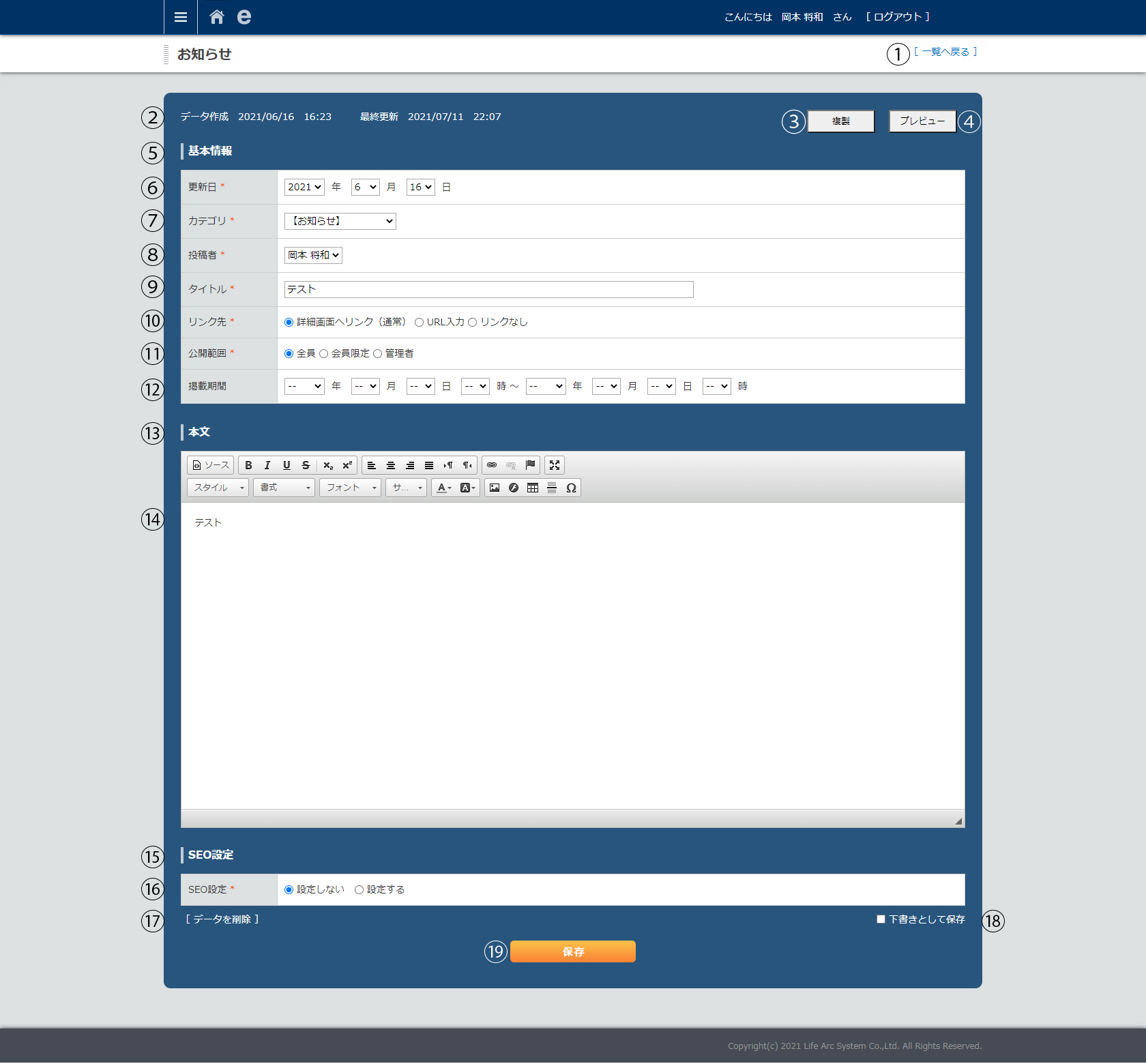Expand the 投稿者 dropdown
The height and width of the screenshot is (1064, 1146).
click(x=313, y=255)
